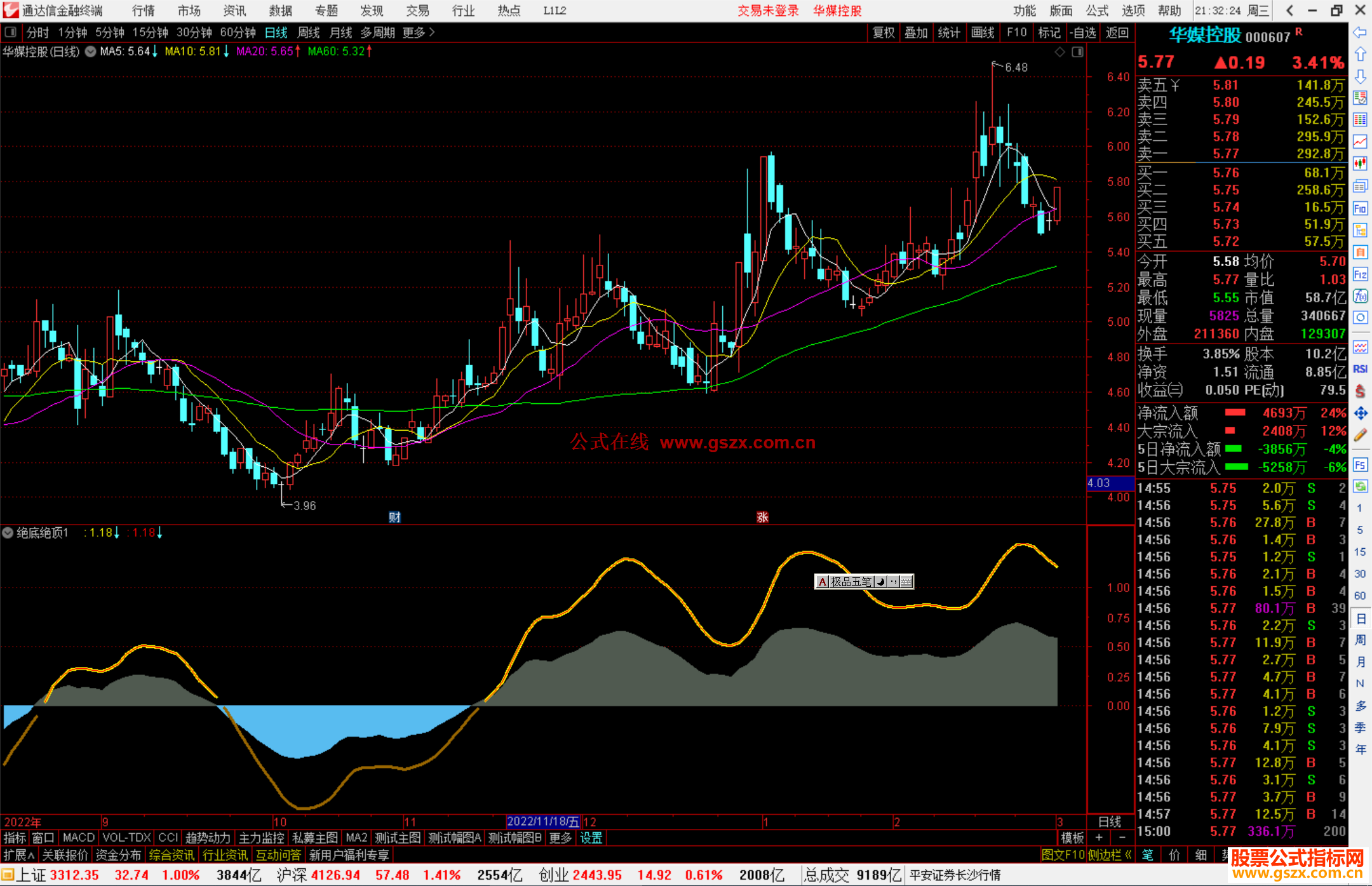Collapse the 侧边栏 side panel chevrons
Screen dimensions: 1372x886
point(1128,855)
